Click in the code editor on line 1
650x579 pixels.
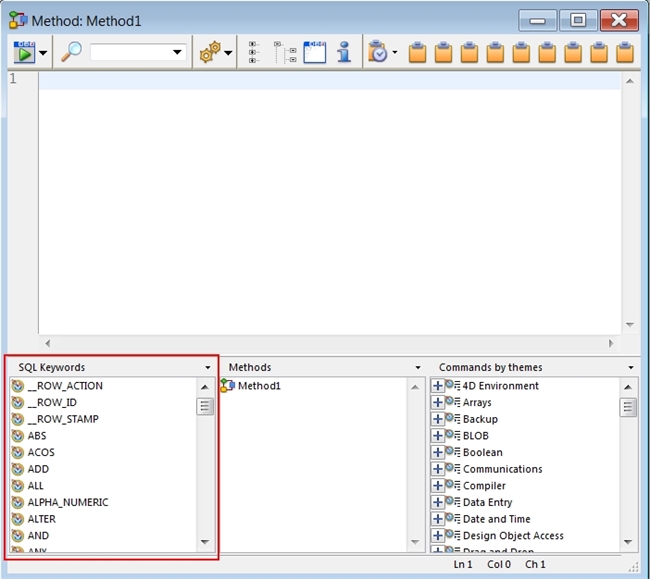click(300, 80)
